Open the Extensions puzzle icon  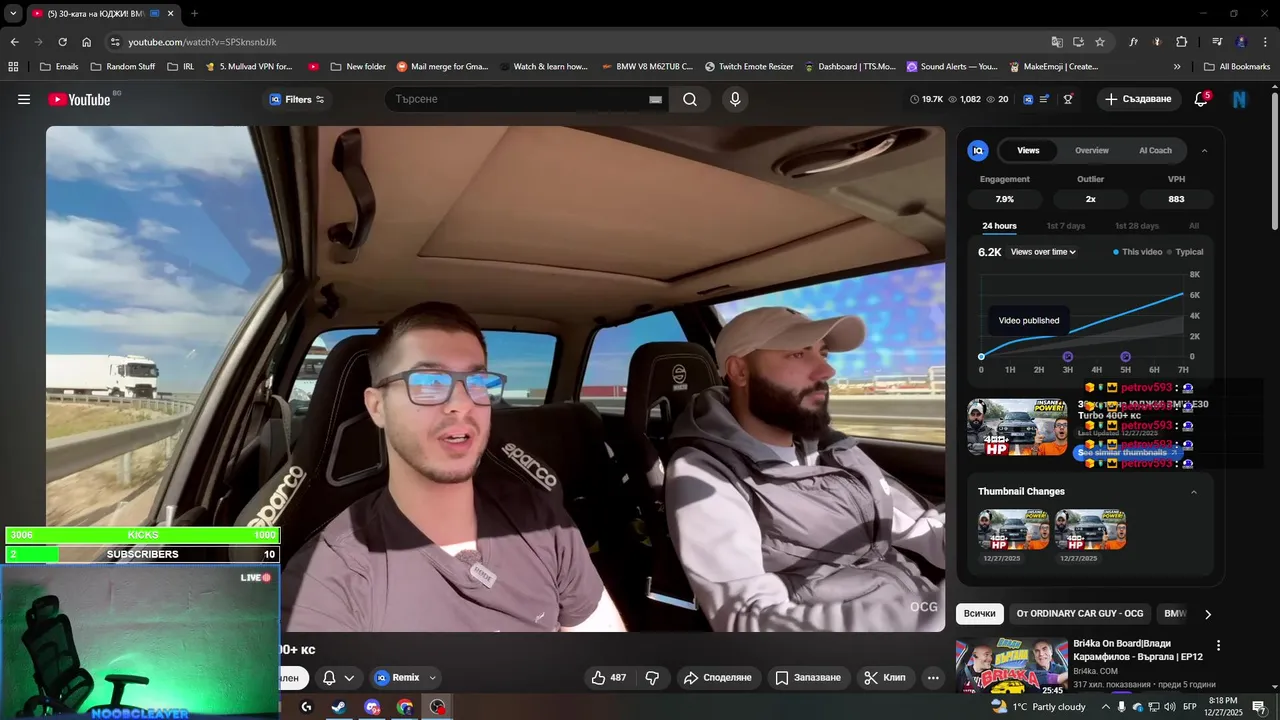(x=1181, y=42)
